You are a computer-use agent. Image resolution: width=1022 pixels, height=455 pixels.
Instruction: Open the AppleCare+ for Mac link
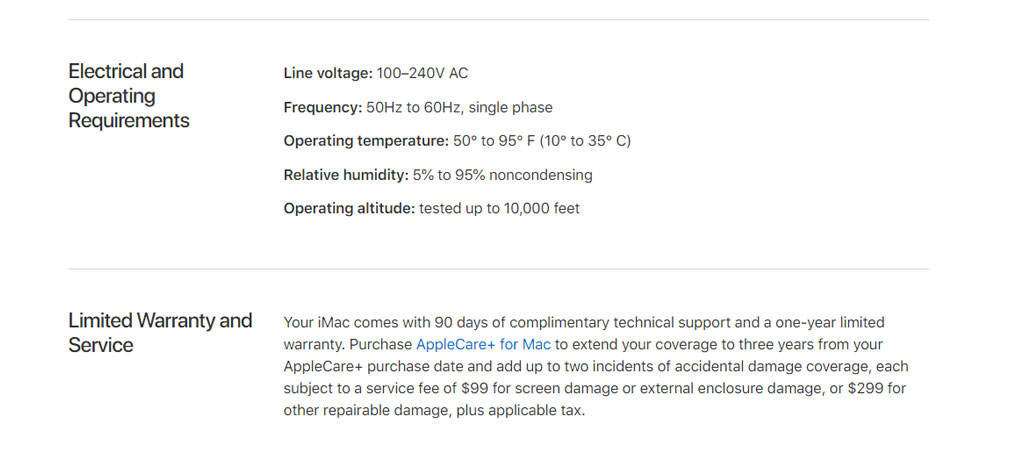click(483, 344)
